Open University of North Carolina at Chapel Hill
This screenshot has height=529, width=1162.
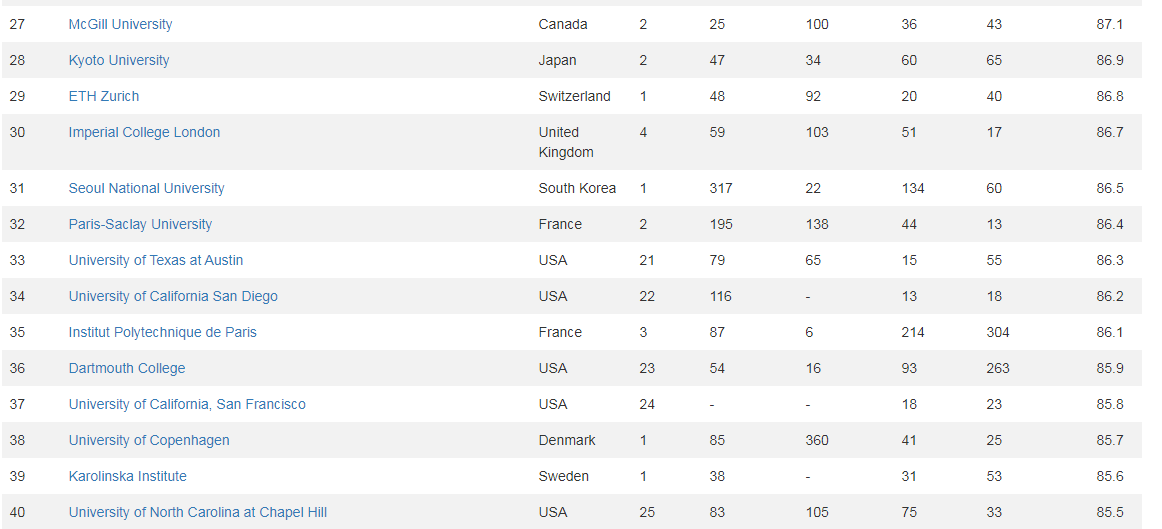pos(197,512)
